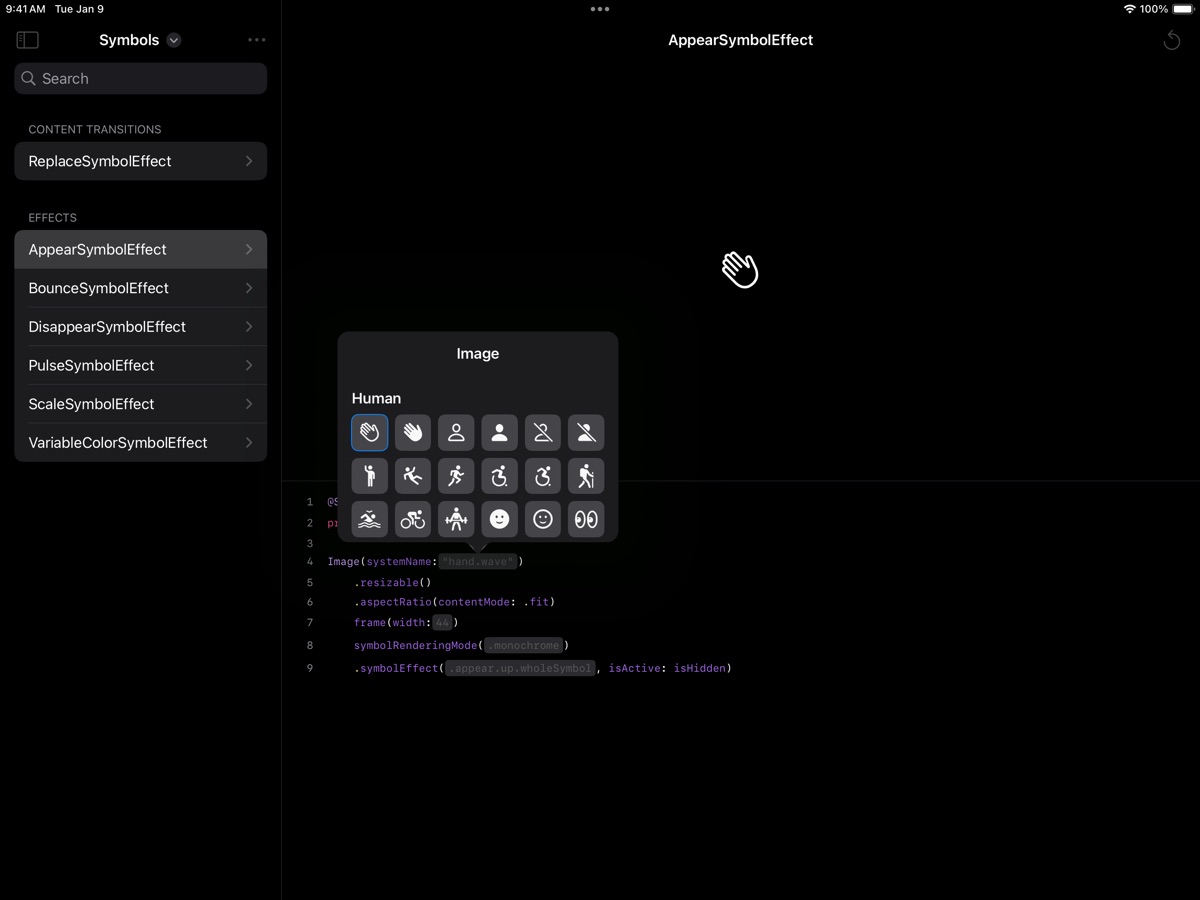Choose the wheelchair figure symbol

pyautogui.click(x=499, y=476)
